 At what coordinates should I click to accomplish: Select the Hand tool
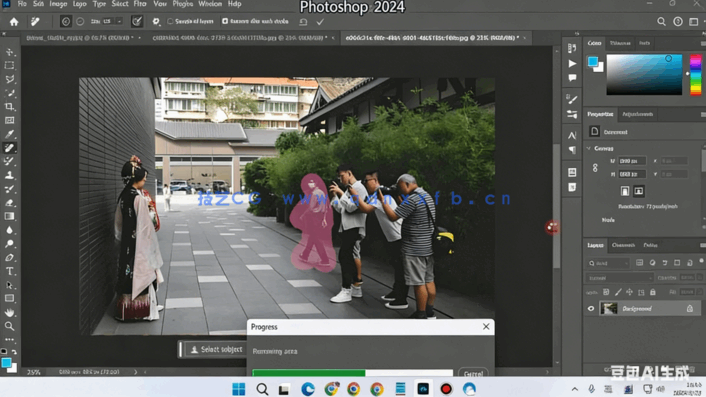click(x=9, y=312)
